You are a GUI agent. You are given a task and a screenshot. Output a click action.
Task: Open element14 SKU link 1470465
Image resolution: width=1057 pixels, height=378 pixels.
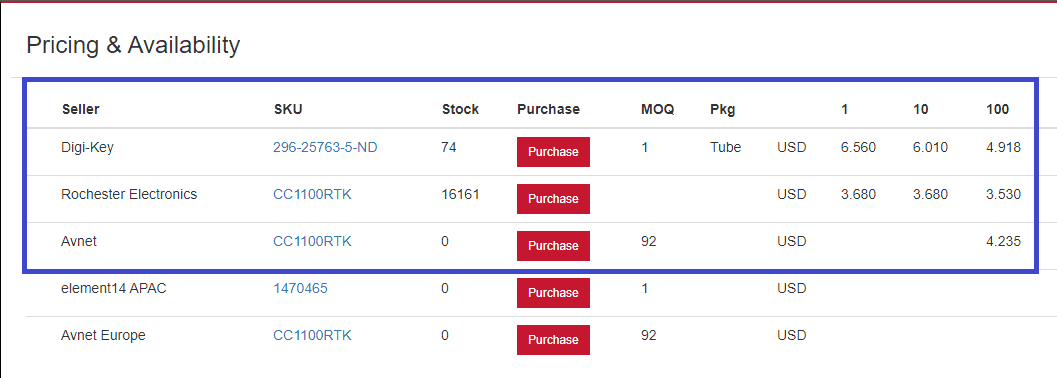click(300, 288)
